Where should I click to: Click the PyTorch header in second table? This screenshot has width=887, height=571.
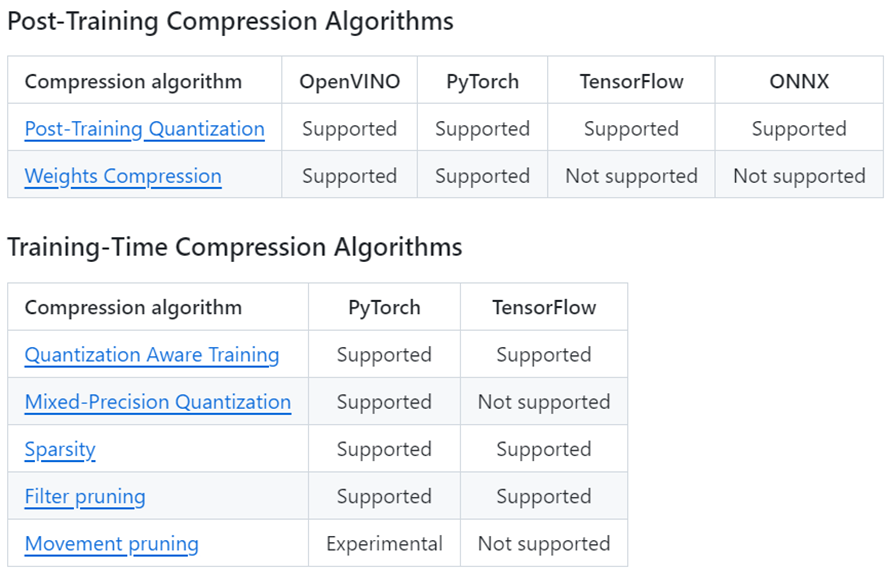click(384, 308)
